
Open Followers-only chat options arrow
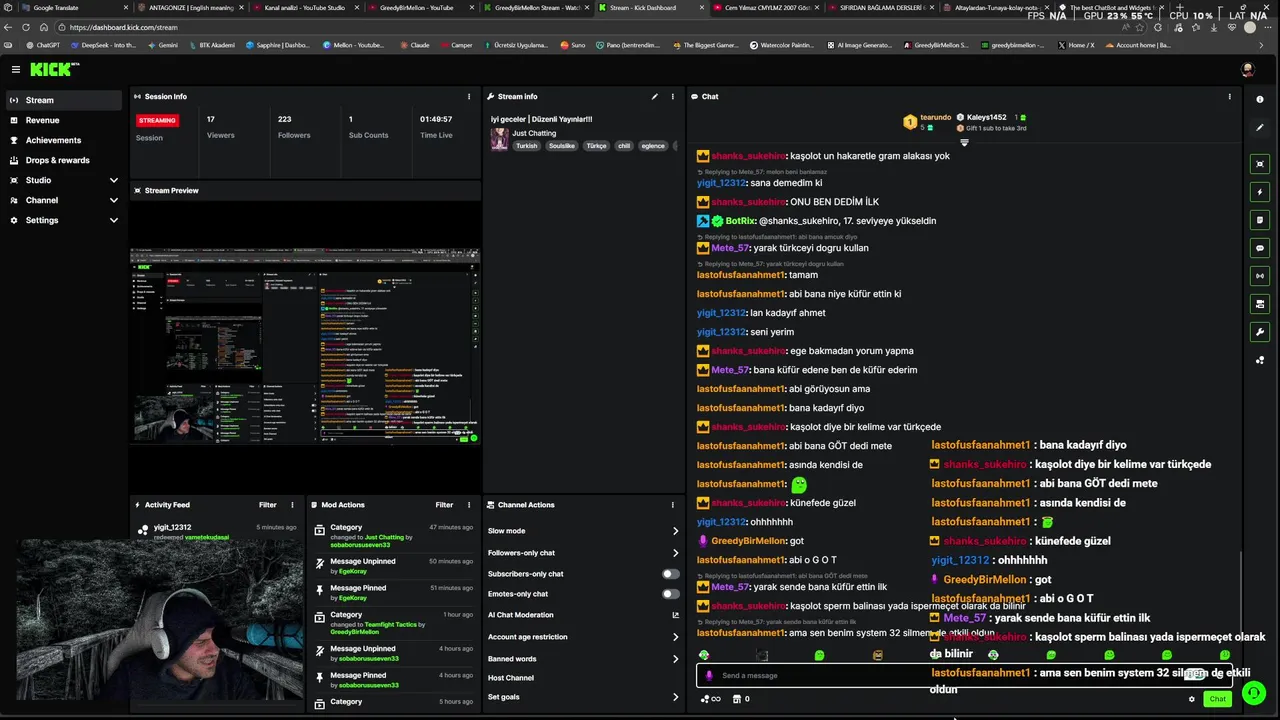coord(675,553)
